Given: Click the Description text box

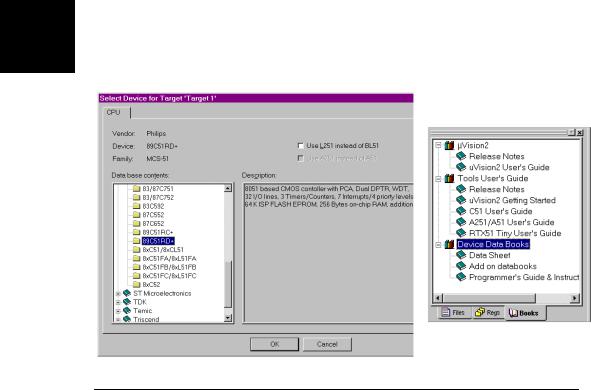Looking at the screenshot, I should [328, 253].
